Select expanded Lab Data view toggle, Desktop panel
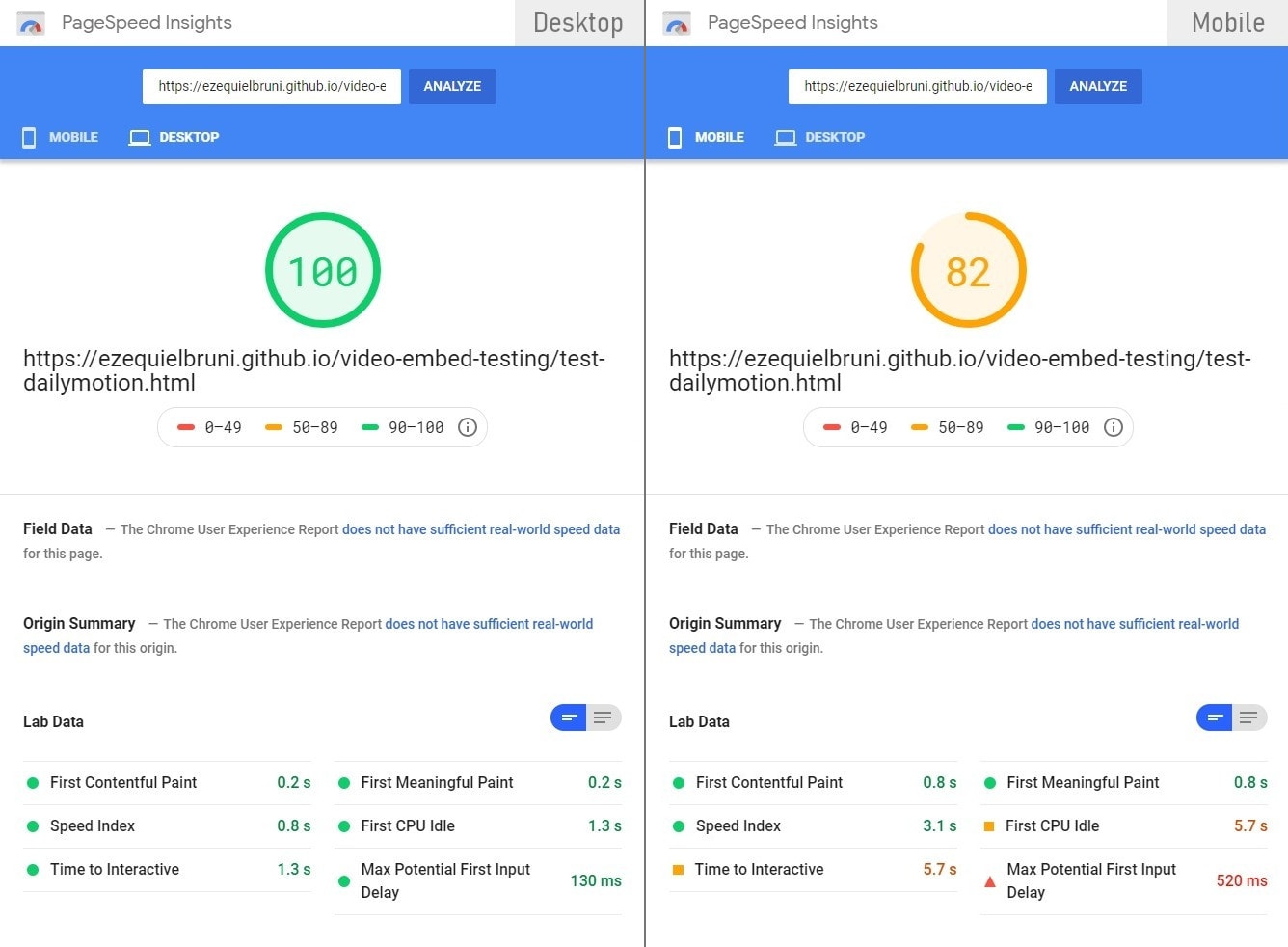This screenshot has height=947, width=1288. 604,717
